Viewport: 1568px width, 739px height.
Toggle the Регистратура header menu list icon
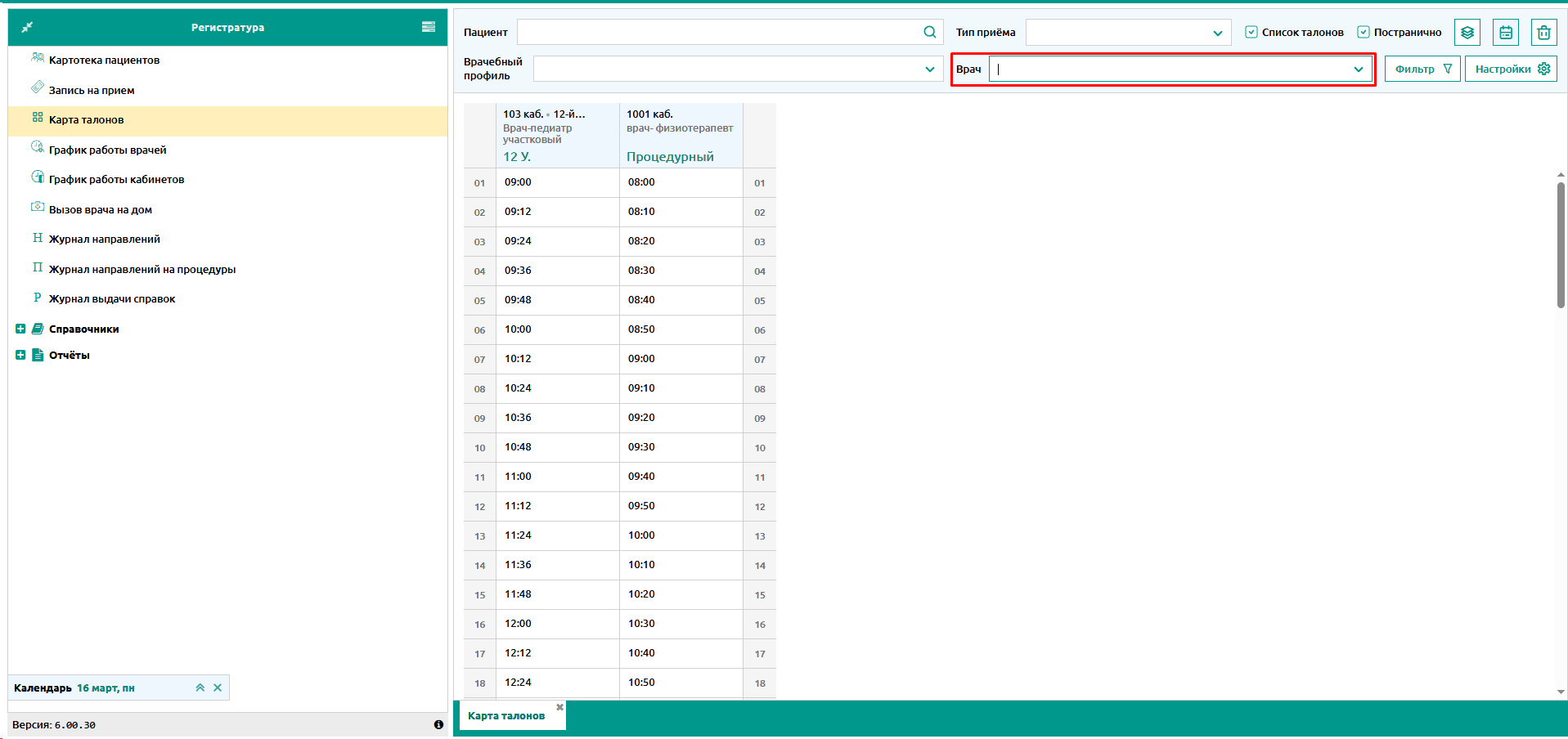pyautogui.click(x=428, y=27)
